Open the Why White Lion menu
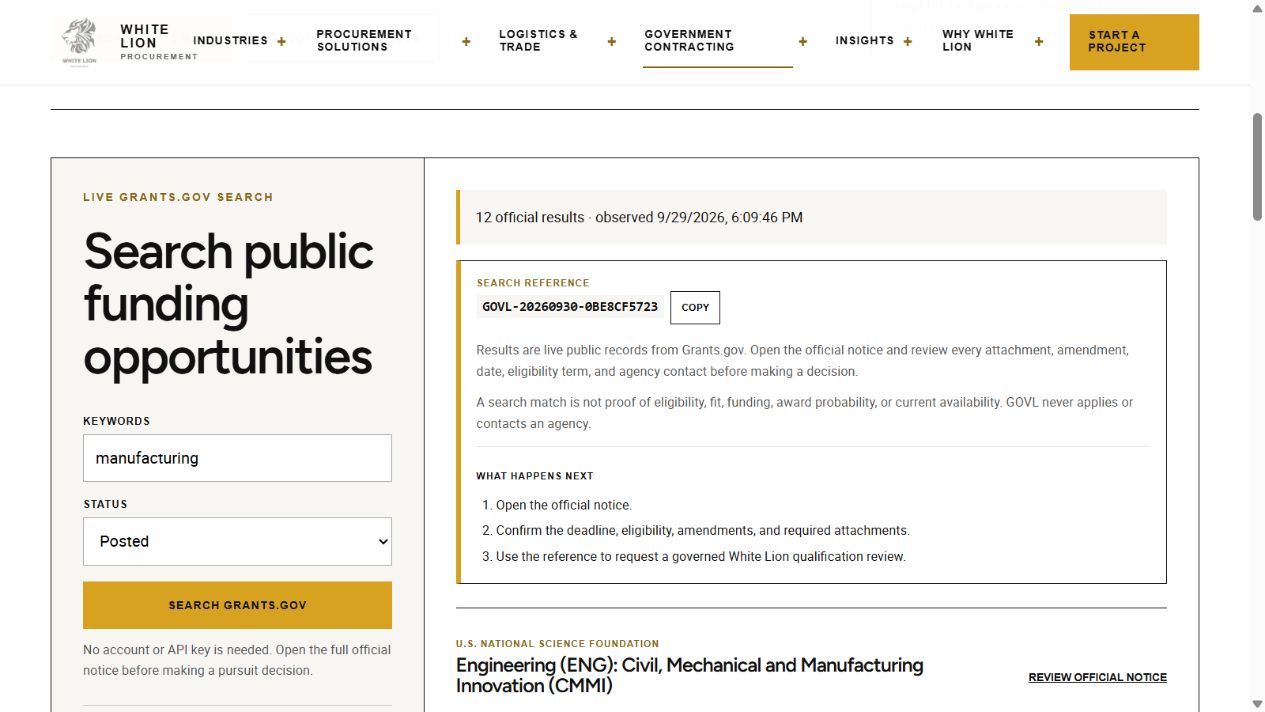 pos(977,40)
